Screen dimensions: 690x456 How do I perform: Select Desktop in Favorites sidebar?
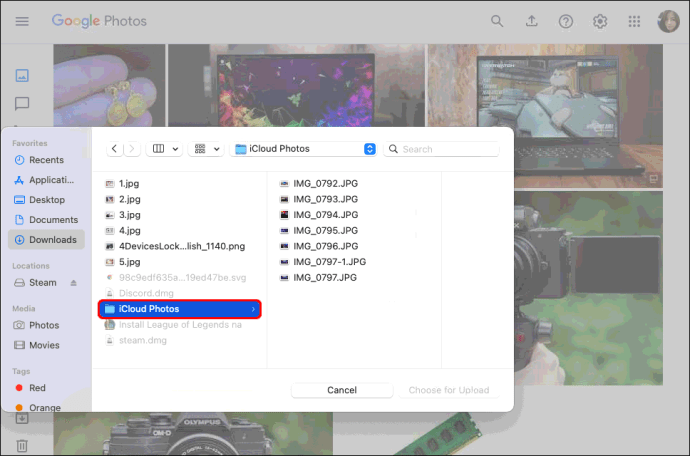coord(46,200)
